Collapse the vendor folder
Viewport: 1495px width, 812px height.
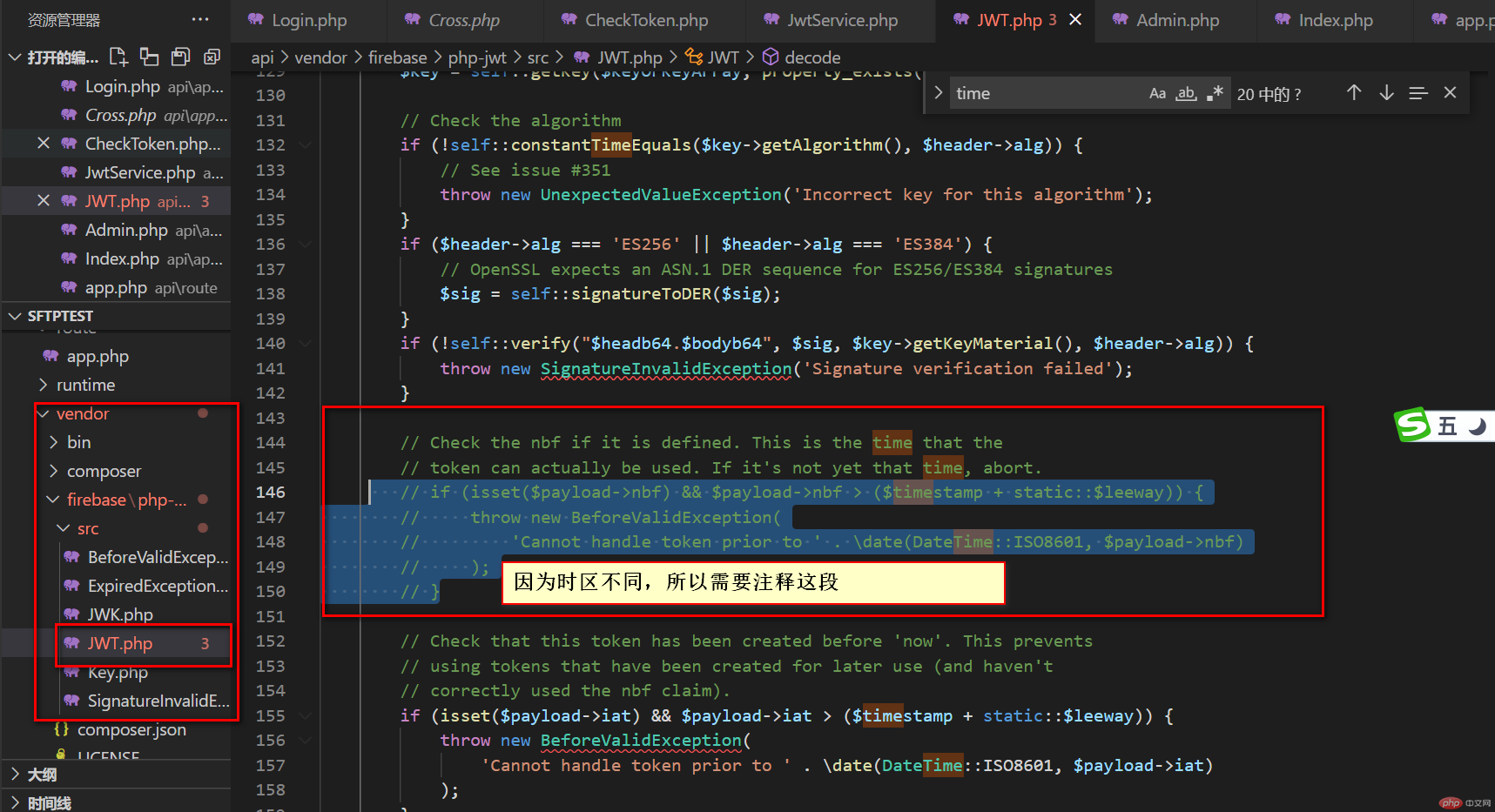click(43, 413)
